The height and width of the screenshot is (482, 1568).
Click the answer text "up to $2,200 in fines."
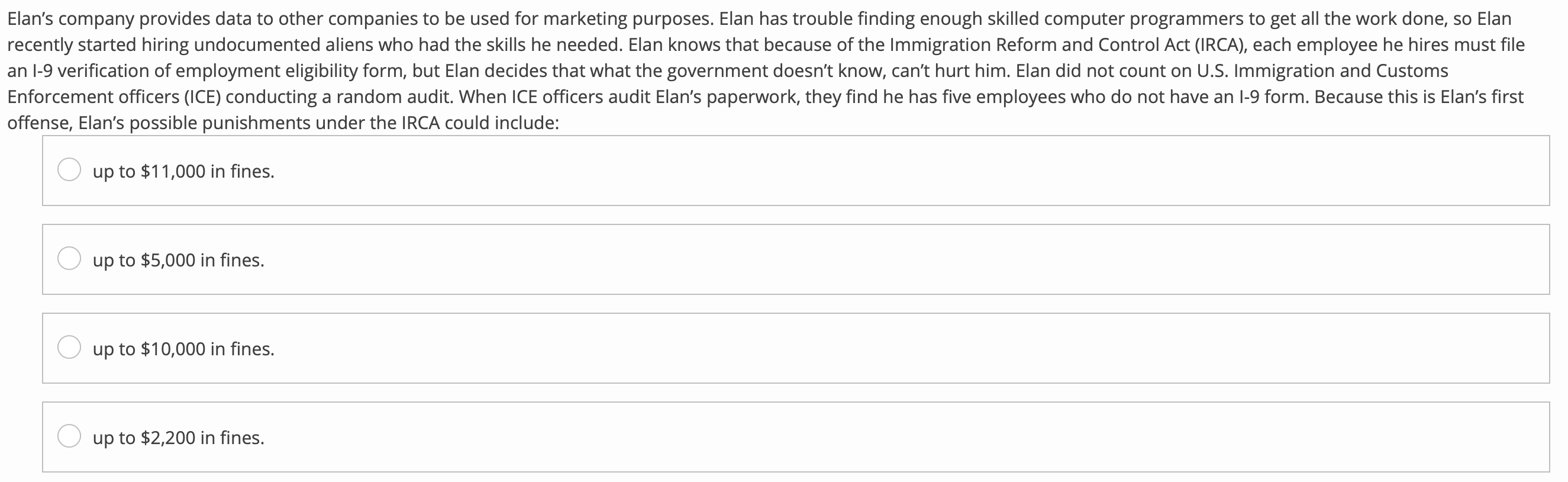pyautogui.click(x=178, y=438)
